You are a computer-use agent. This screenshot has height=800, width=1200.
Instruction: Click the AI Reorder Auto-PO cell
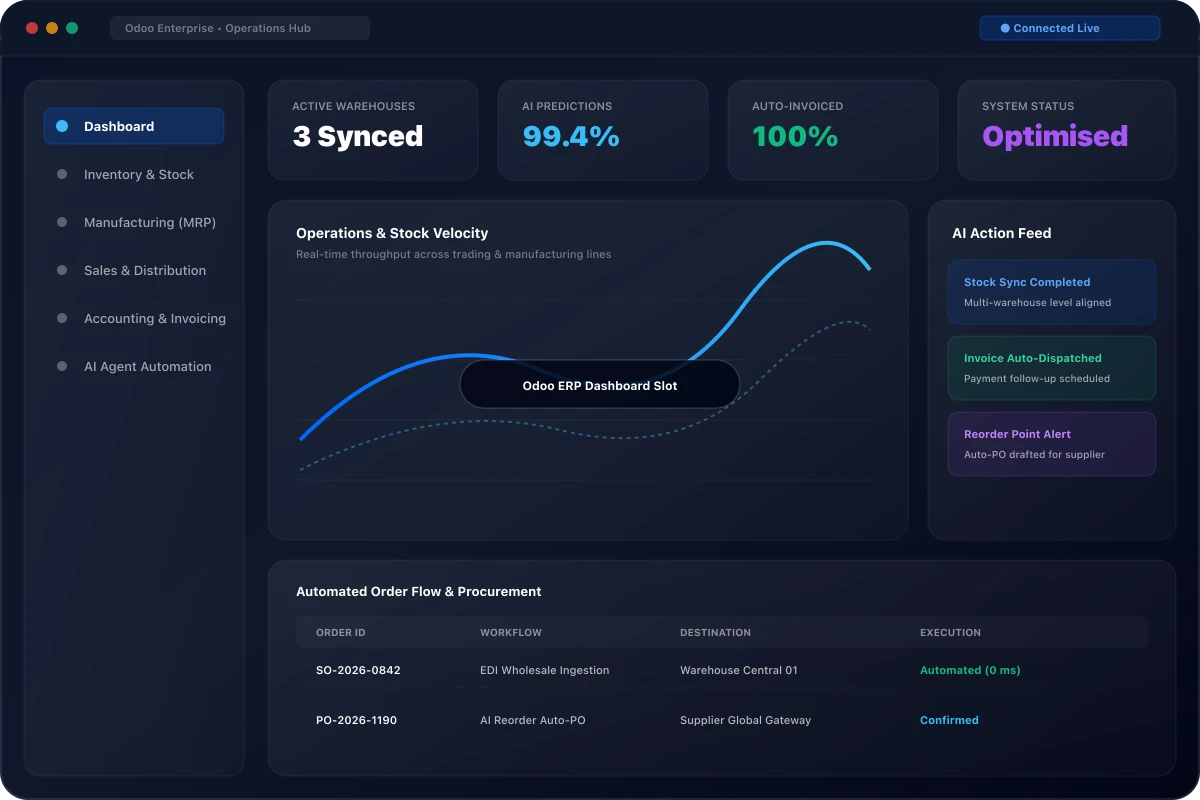click(533, 720)
